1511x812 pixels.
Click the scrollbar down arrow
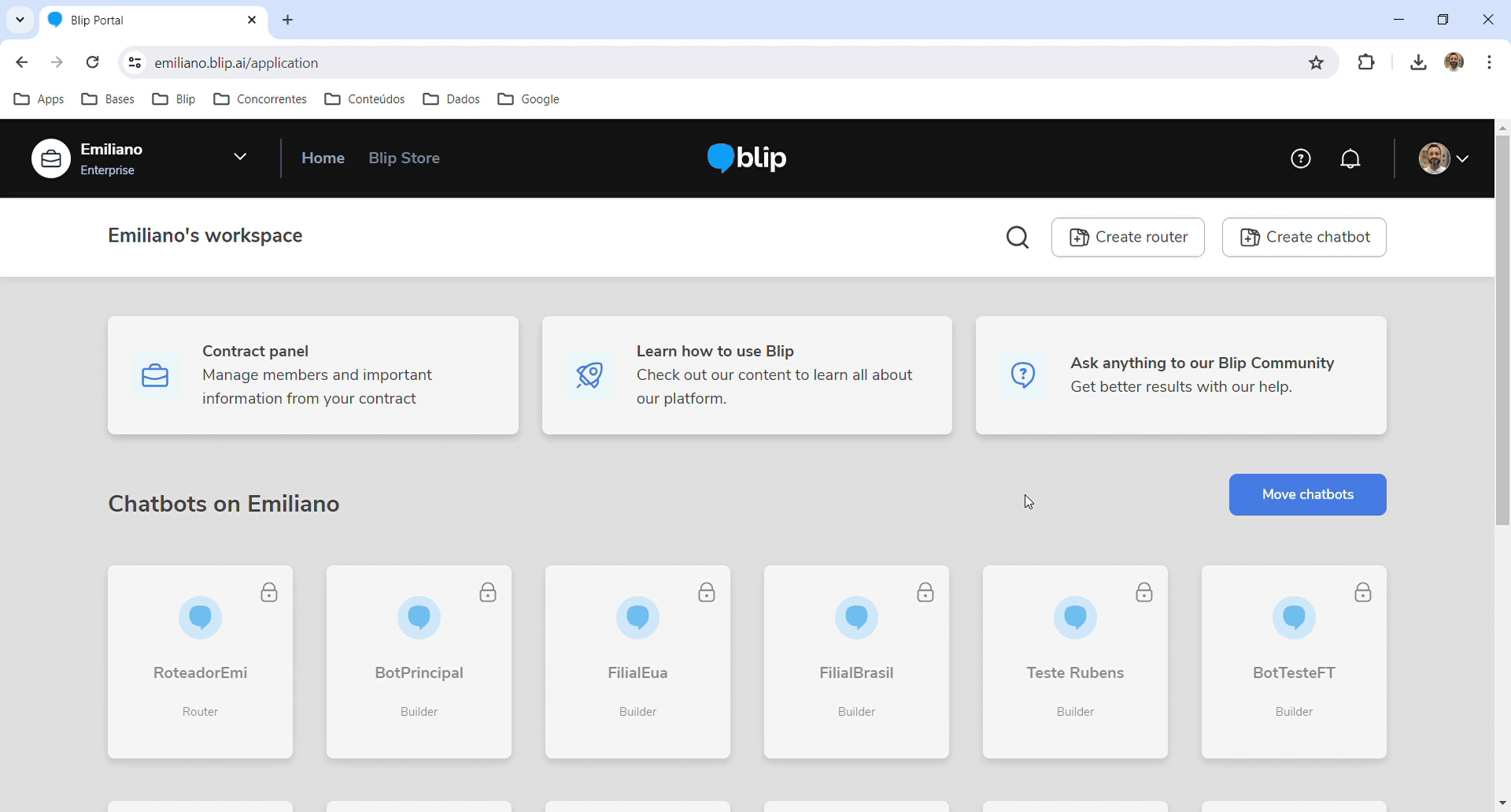(x=1502, y=803)
